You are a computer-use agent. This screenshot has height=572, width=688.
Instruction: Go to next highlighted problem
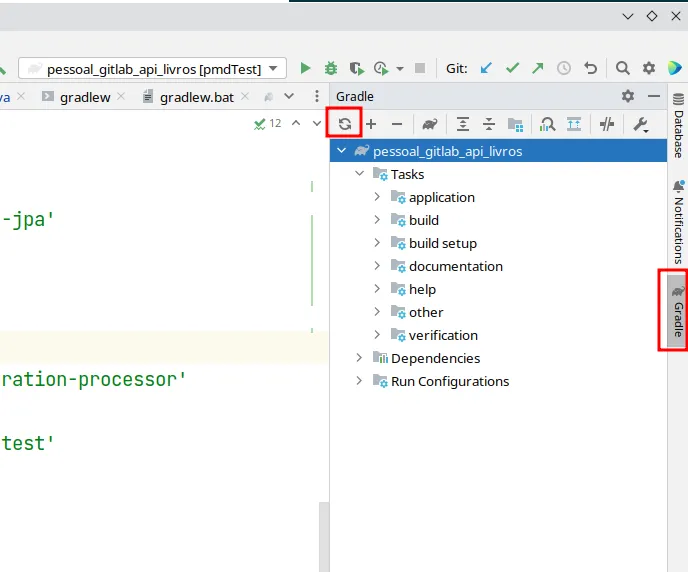316,124
